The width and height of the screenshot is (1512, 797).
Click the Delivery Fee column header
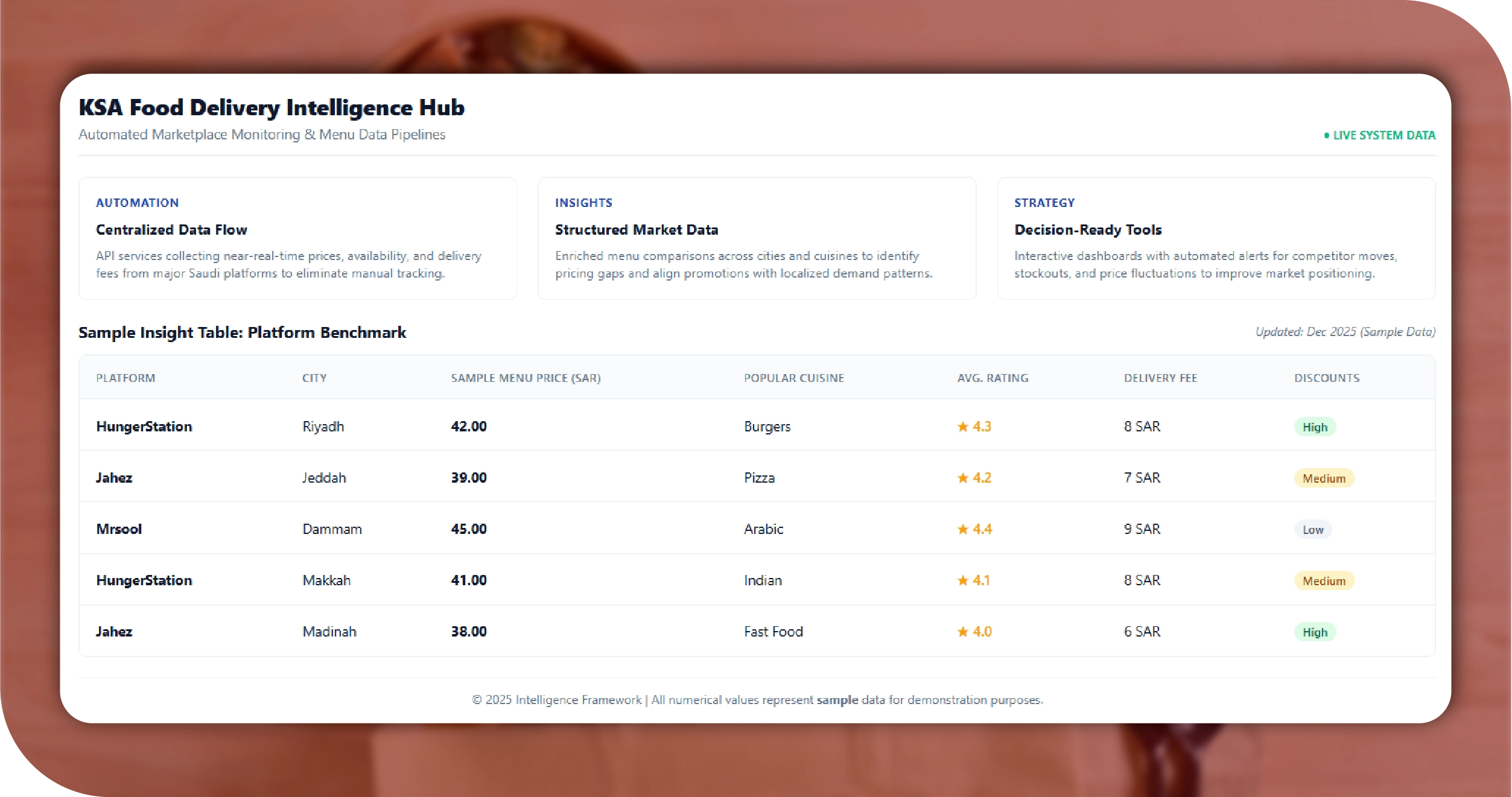[1160, 378]
